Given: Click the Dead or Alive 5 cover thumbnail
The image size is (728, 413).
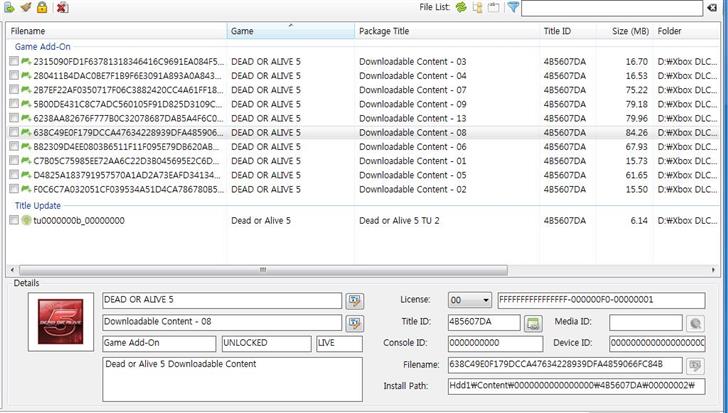Looking at the screenshot, I should (61, 322).
